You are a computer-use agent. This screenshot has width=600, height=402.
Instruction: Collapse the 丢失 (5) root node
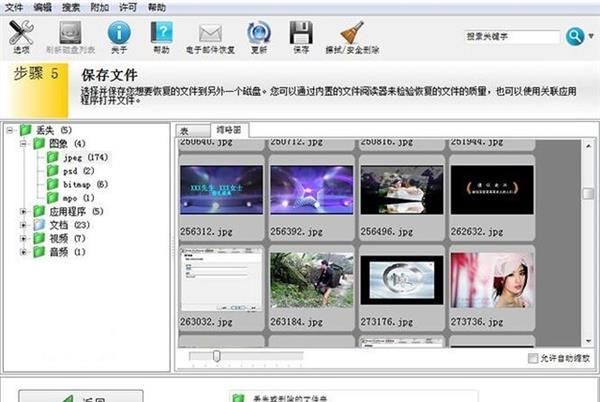pyautogui.click(x=10, y=130)
